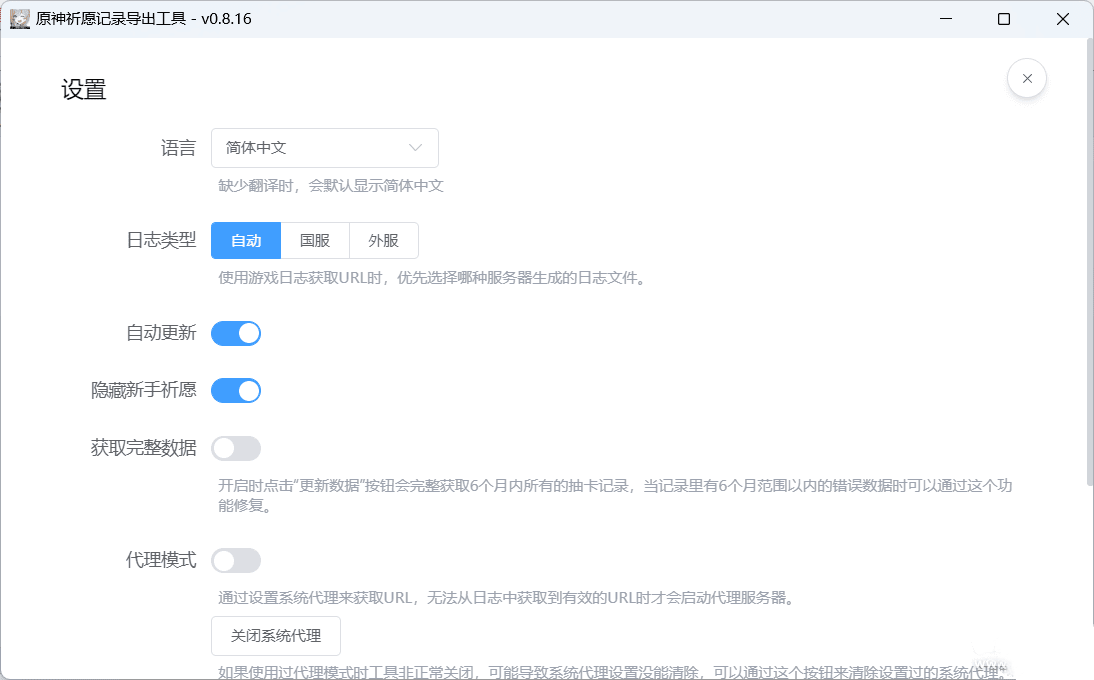Image resolution: width=1094 pixels, height=680 pixels.
Task: Turn on the 代理模式 toggle
Action: (236, 560)
